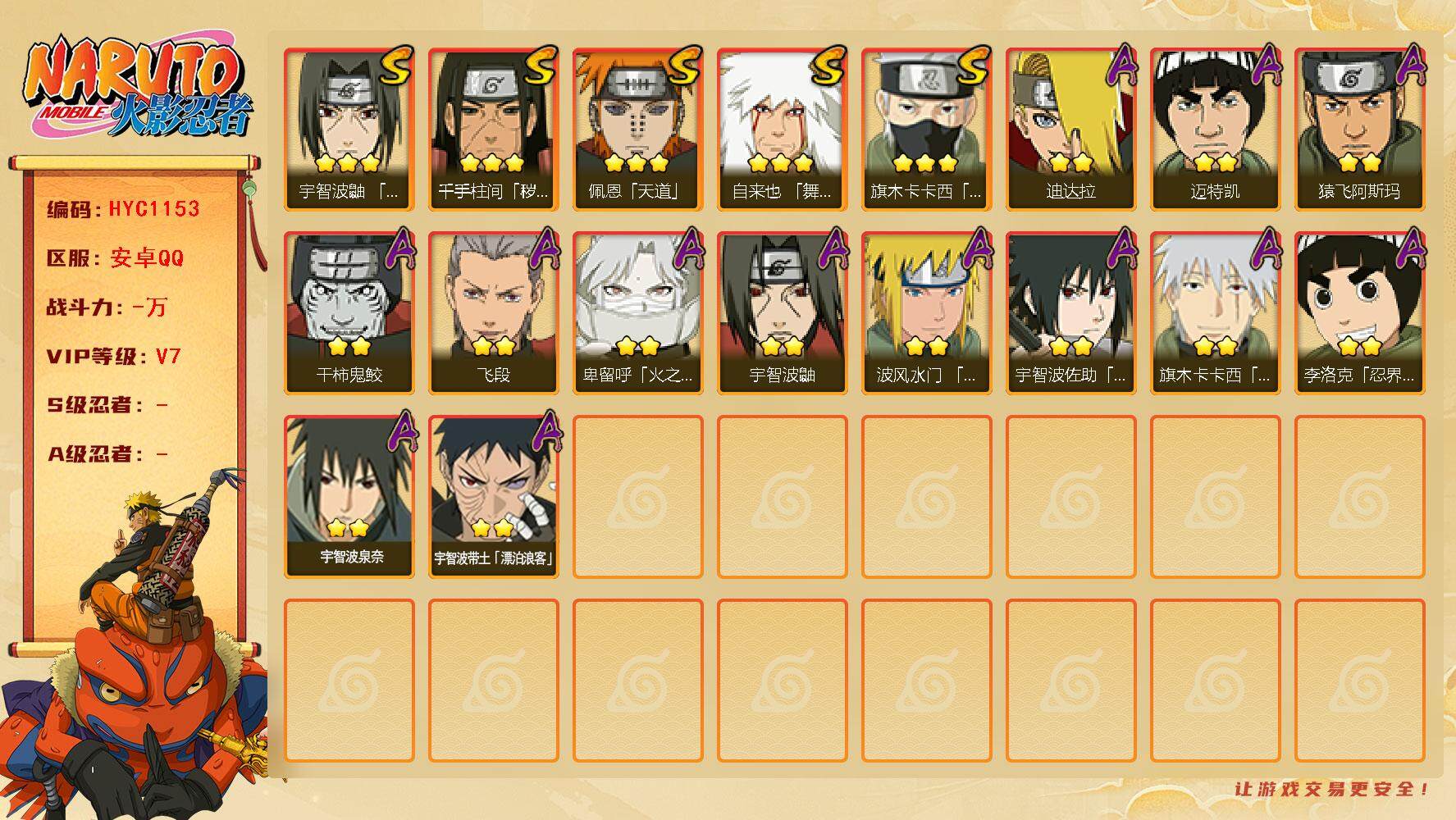
Task: Click the 编码 HYC1153 account code text
Action: point(123,209)
